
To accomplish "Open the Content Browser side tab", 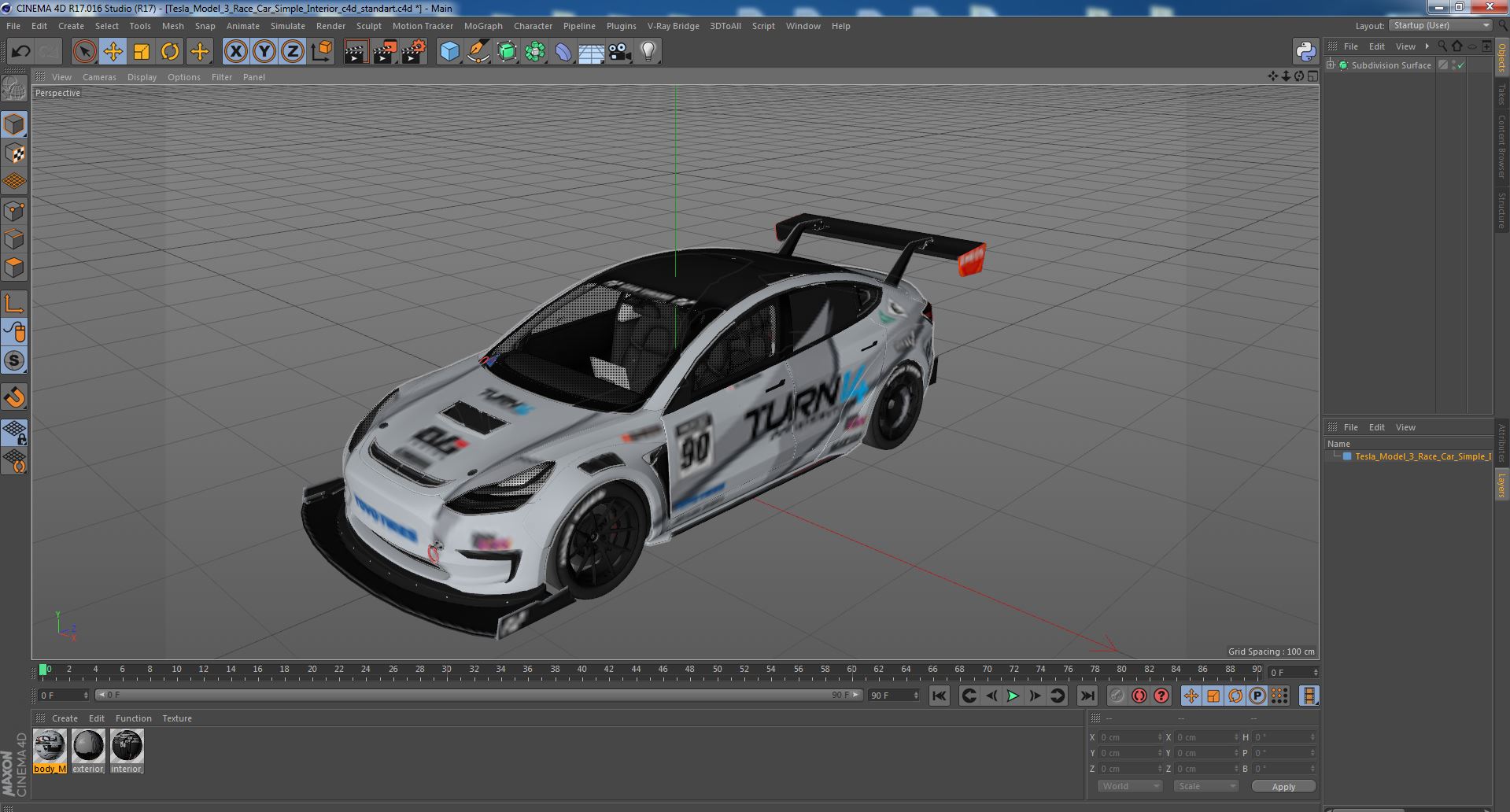I will [1501, 146].
